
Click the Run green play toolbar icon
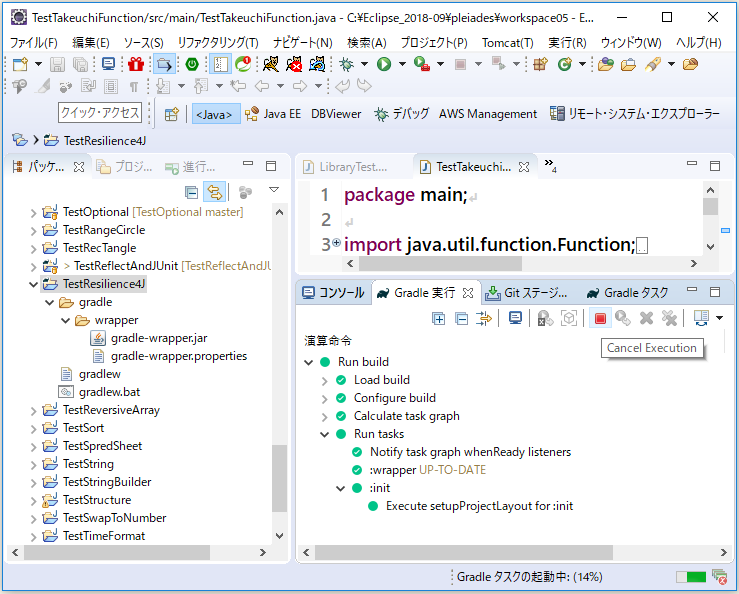(384, 64)
